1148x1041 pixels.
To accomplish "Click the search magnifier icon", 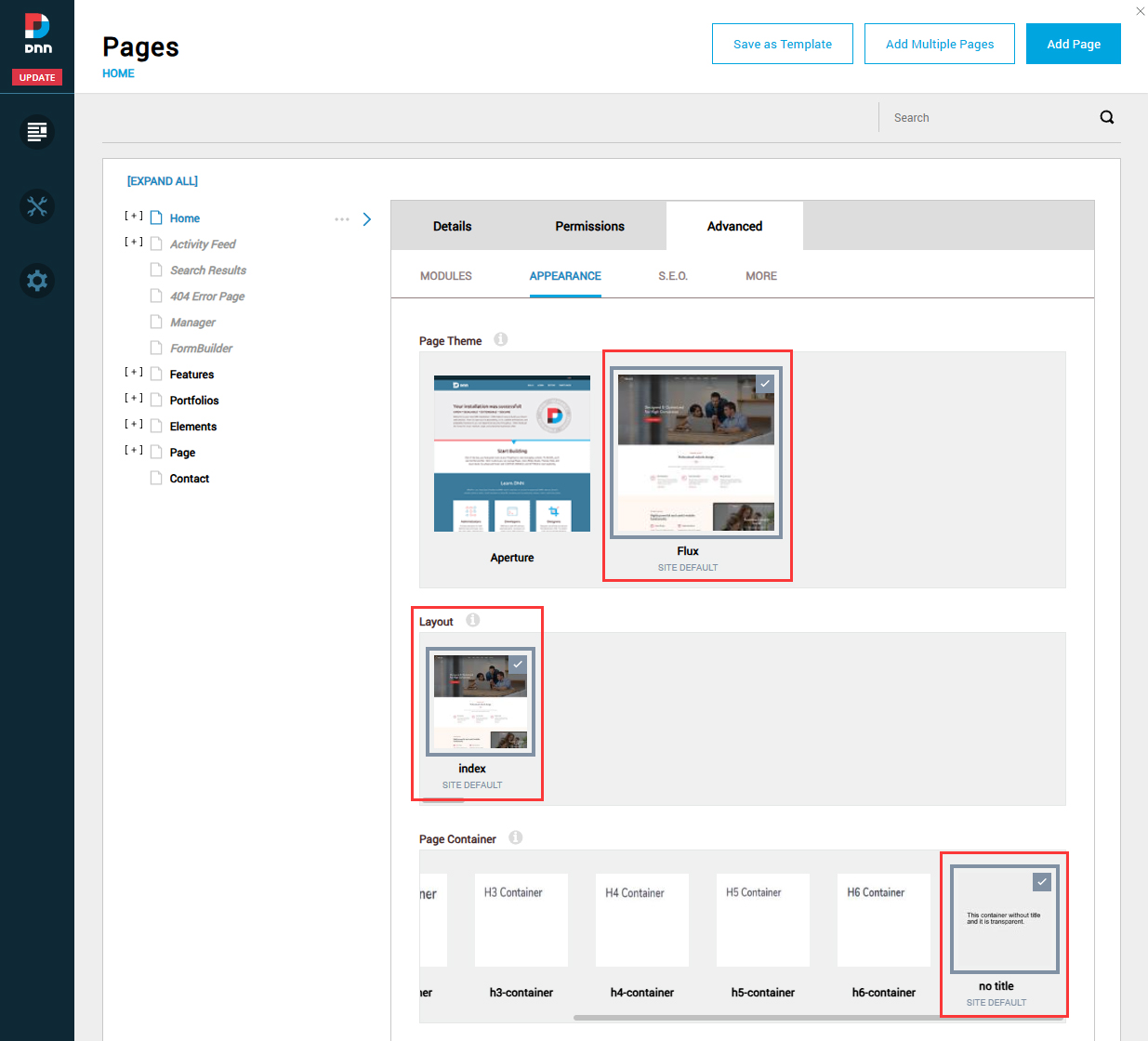I will (x=1107, y=117).
